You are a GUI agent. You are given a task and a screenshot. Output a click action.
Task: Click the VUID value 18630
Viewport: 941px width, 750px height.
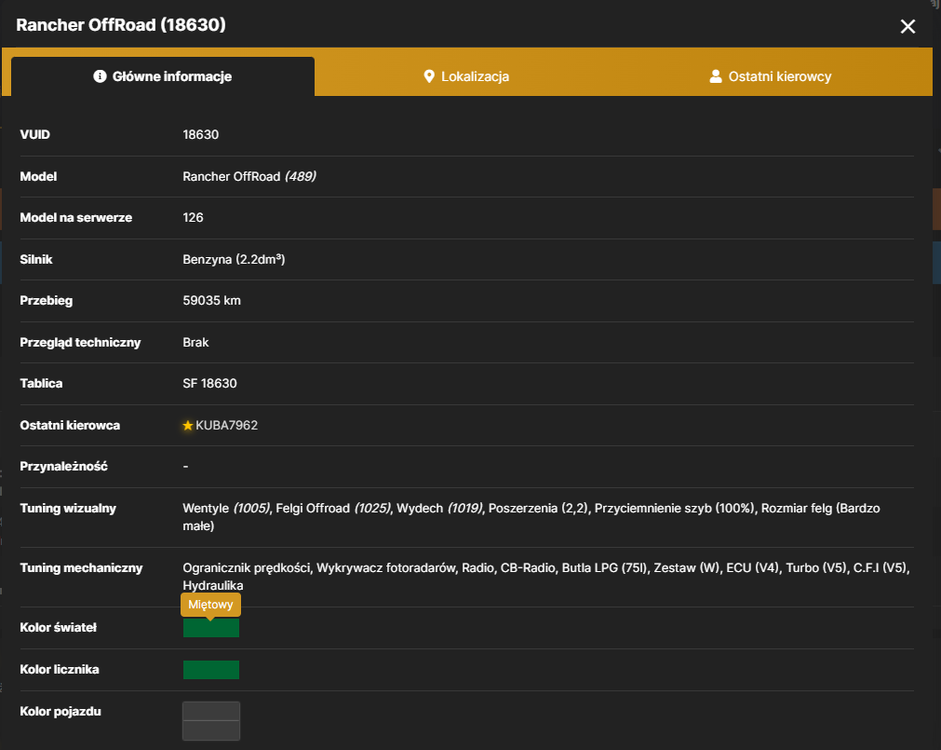(x=201, y=135)
